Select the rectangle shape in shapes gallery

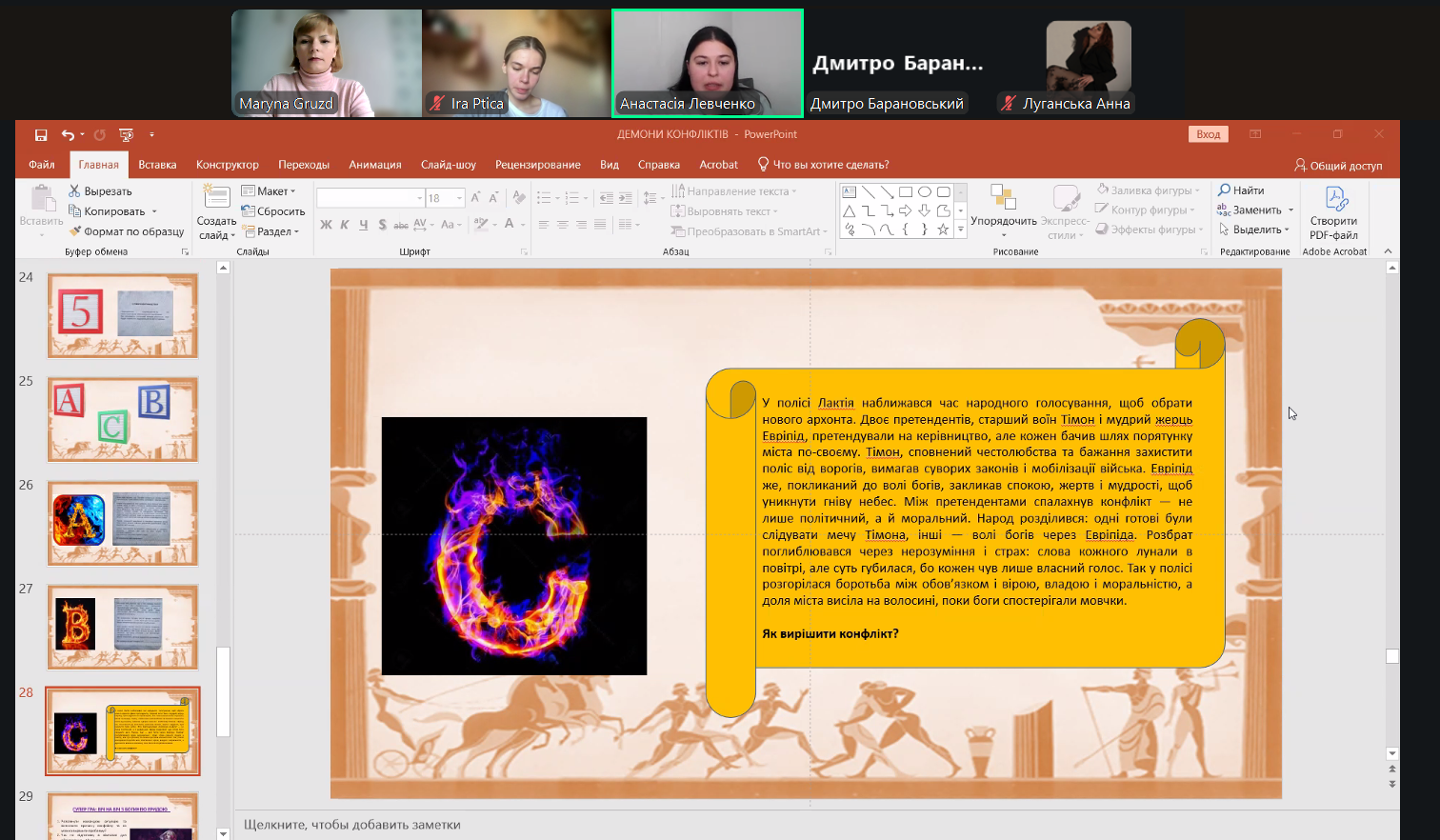point(906,191)
